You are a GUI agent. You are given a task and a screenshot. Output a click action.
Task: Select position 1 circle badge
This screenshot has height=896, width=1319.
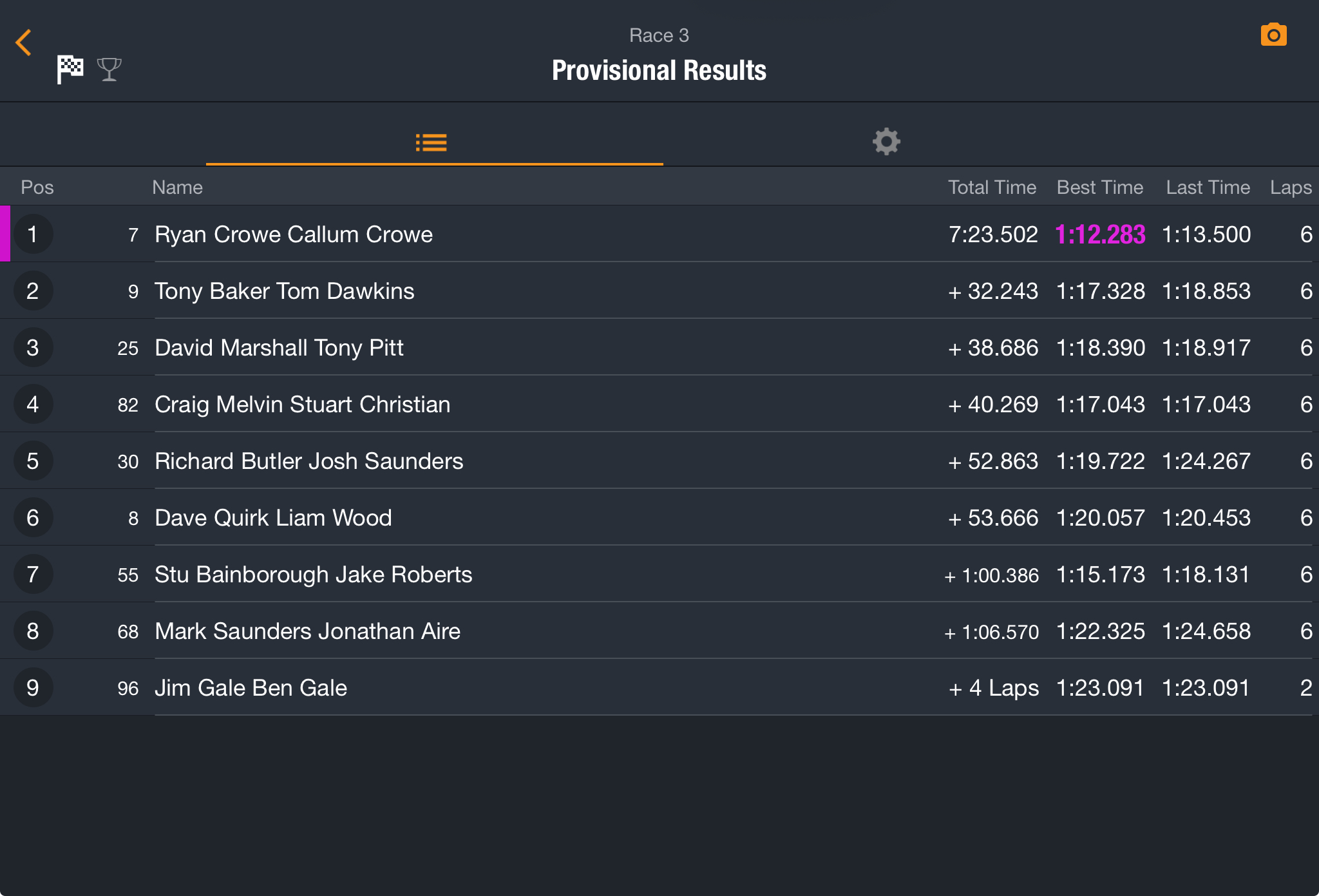(33, 234)
